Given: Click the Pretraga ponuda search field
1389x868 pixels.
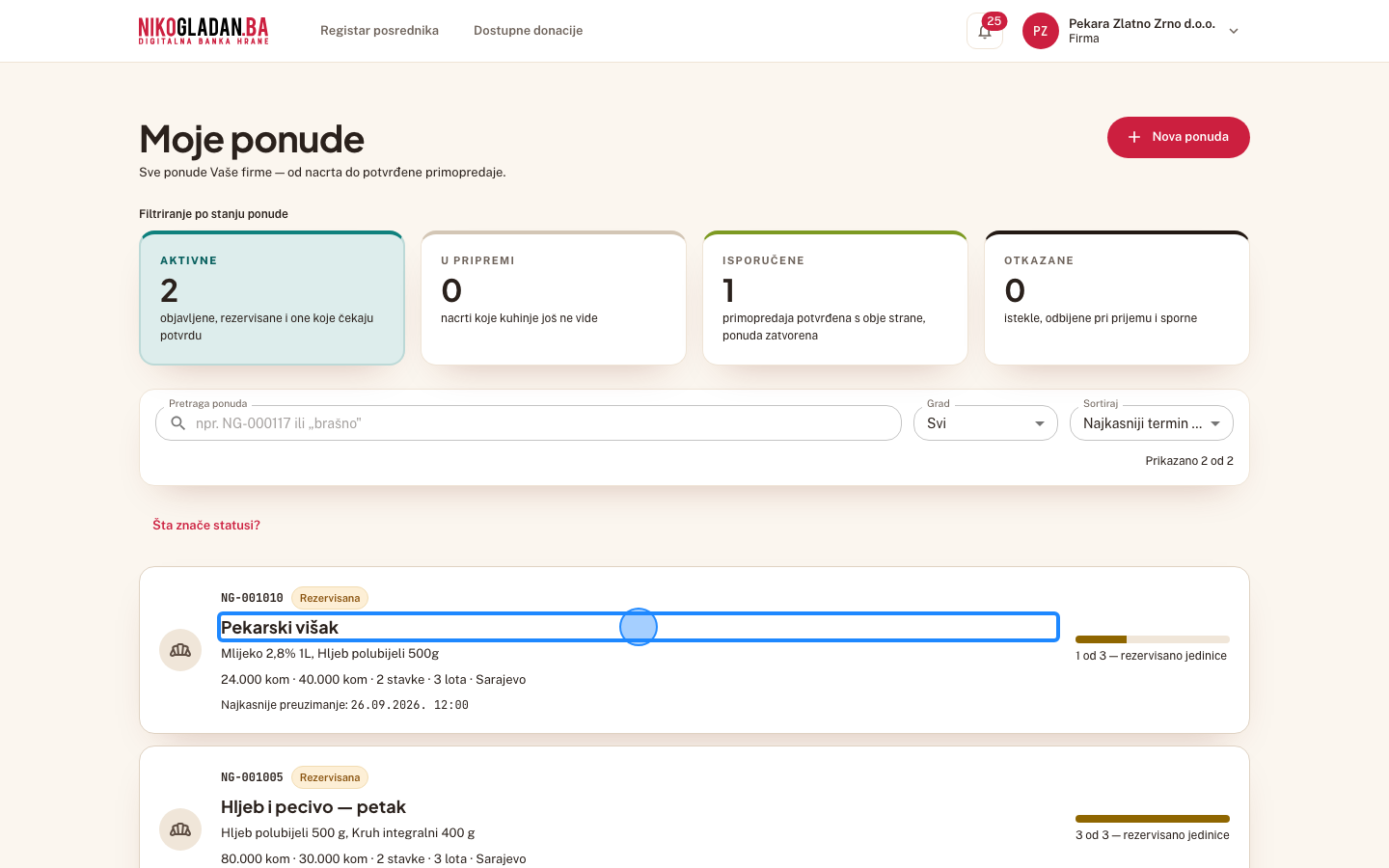Looking at the screenshot, I should point(529,423).
